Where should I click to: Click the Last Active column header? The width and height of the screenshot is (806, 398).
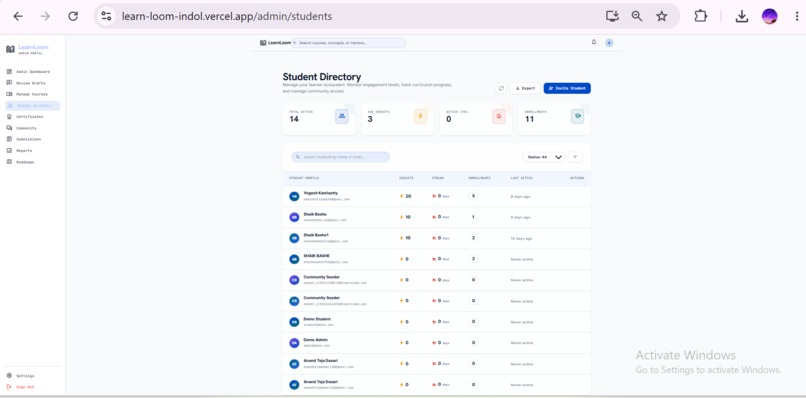pos(521,178)
